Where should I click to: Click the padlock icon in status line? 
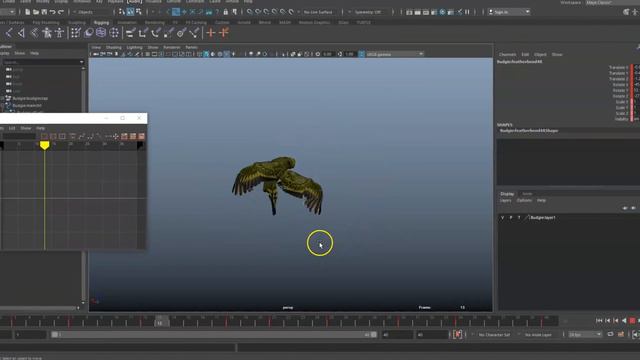tap(226, 12)
